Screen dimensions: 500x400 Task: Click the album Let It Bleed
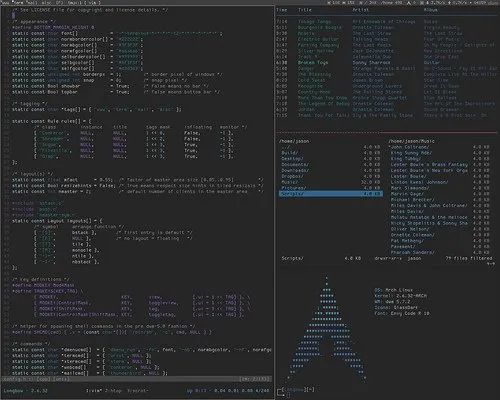pyautogui.click(x=440, y=92)
